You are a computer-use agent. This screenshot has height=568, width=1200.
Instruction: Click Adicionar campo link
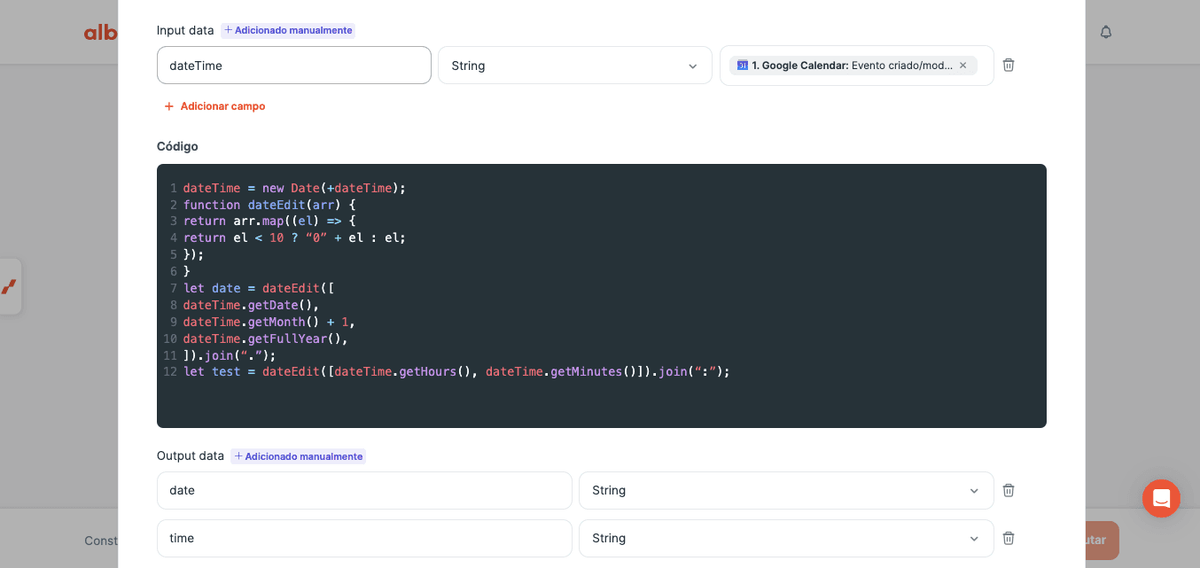pyautogui.click(x=214, y=106)
